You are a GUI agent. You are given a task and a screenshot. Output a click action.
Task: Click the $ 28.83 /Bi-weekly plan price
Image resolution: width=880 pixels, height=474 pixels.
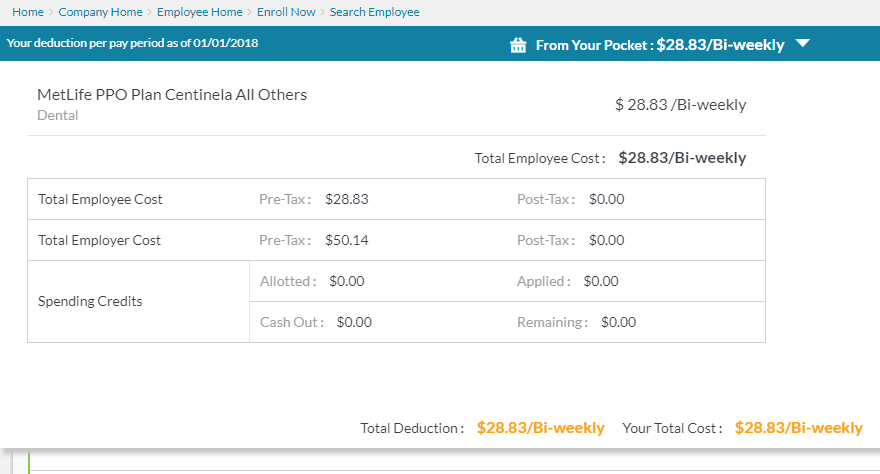pyautogui.click(x=680, y=105)
